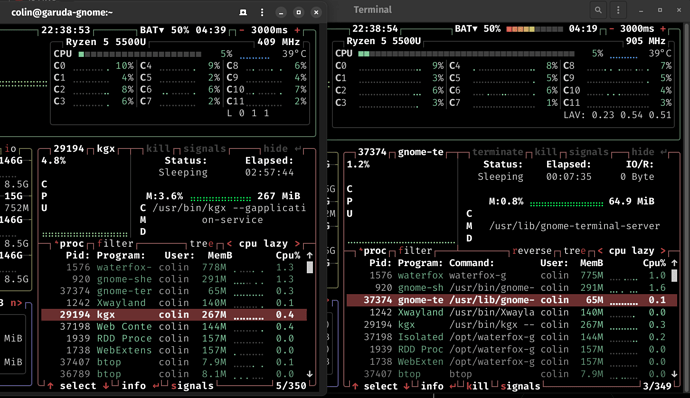Click info in Terminal proc footer
Viewport: 690px width, 398px height.
click(432, 387)
